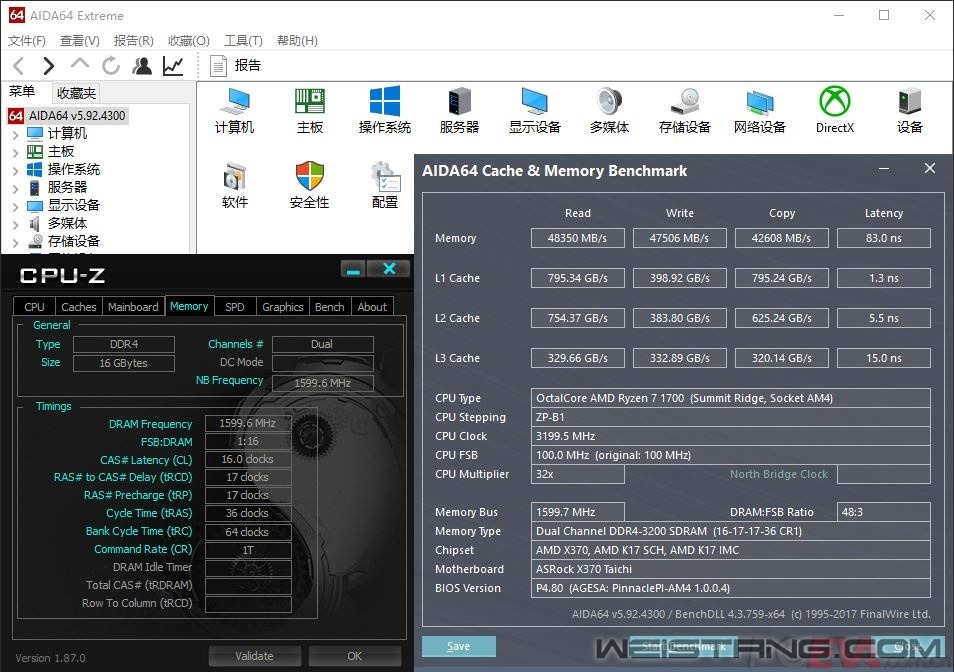
Task: Expand the 显示设备 tree node arrow
Action: click(x=16, y=206)
